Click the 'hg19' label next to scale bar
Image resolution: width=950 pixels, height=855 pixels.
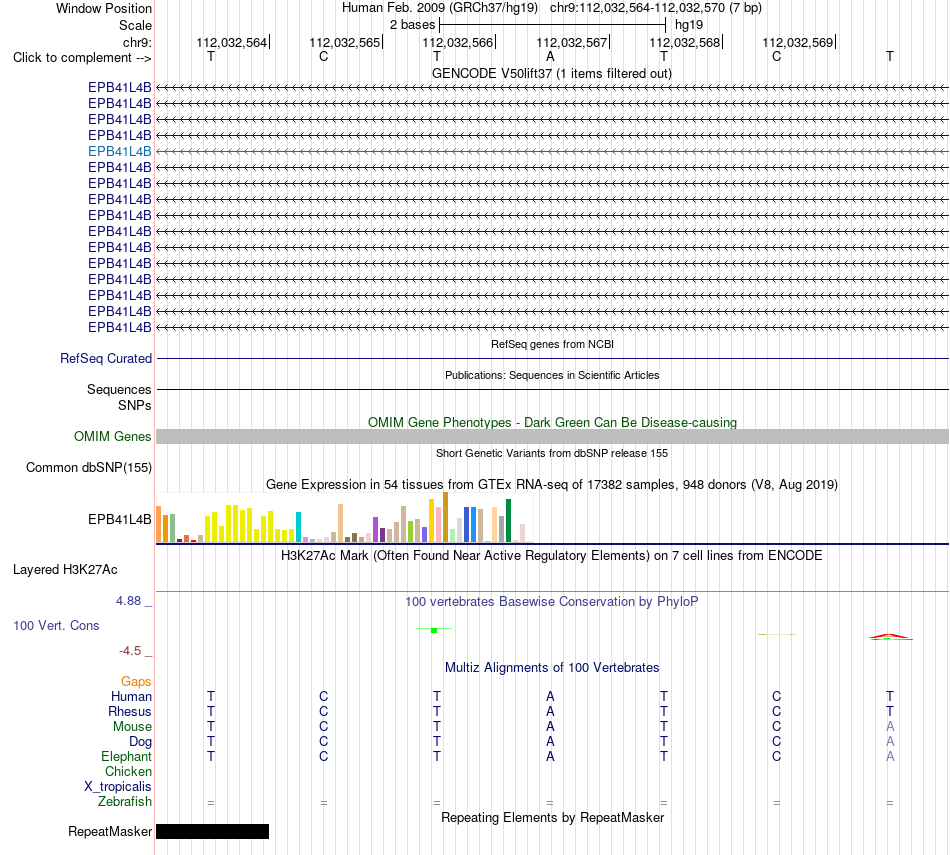pyautogui.click(x=689, y=25)
